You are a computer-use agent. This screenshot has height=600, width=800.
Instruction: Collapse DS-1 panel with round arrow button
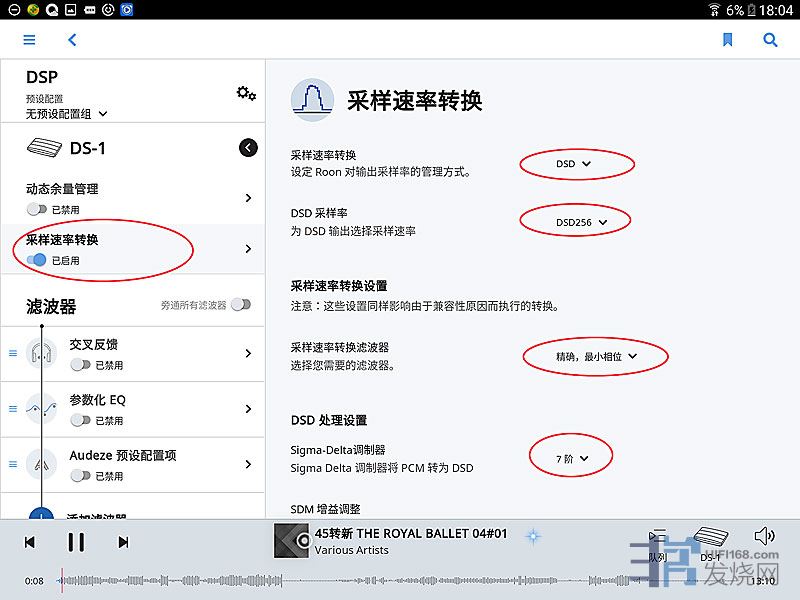pos(248,148)
